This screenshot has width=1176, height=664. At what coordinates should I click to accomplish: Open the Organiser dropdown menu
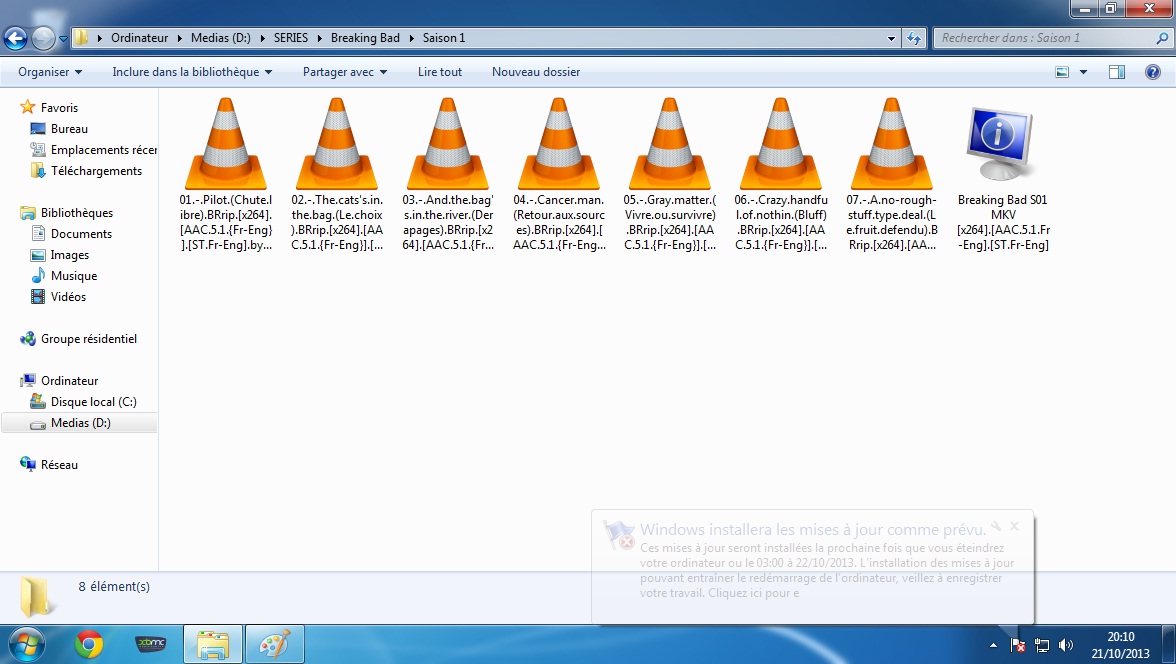(50, 72)
